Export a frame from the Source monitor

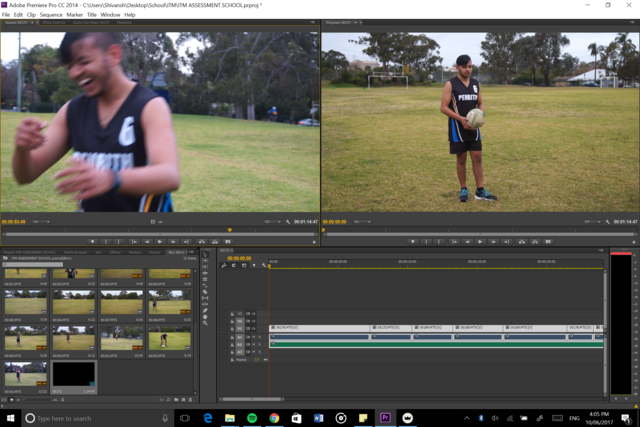point(228,242)
